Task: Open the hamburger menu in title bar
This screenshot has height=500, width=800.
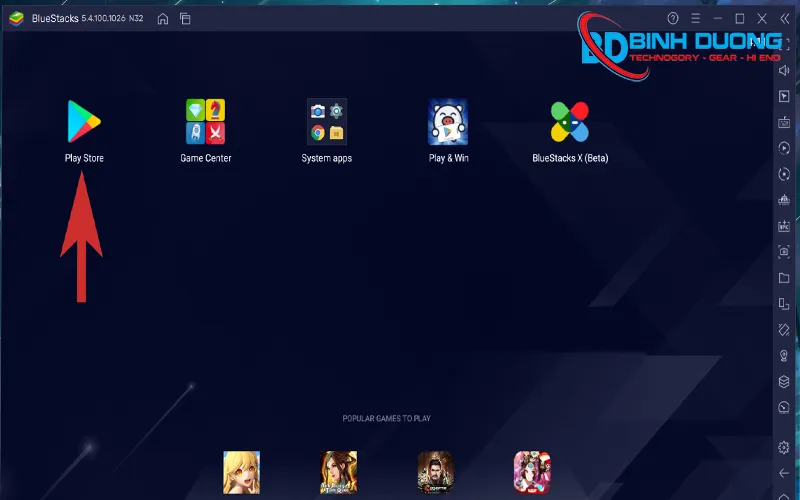Action: pos(695,18)
